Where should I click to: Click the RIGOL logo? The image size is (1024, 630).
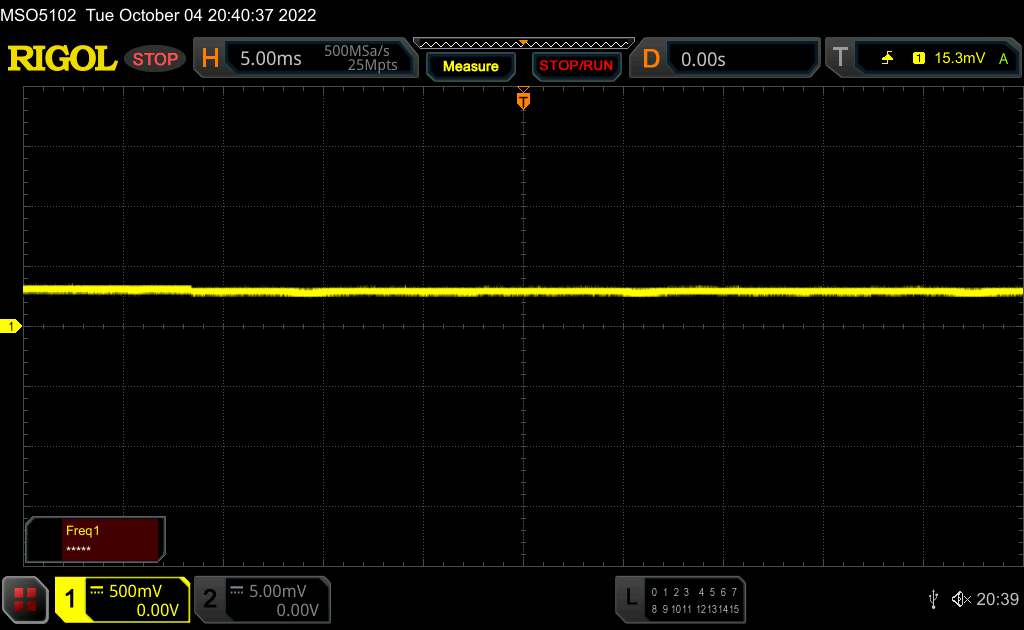point(62,59)
